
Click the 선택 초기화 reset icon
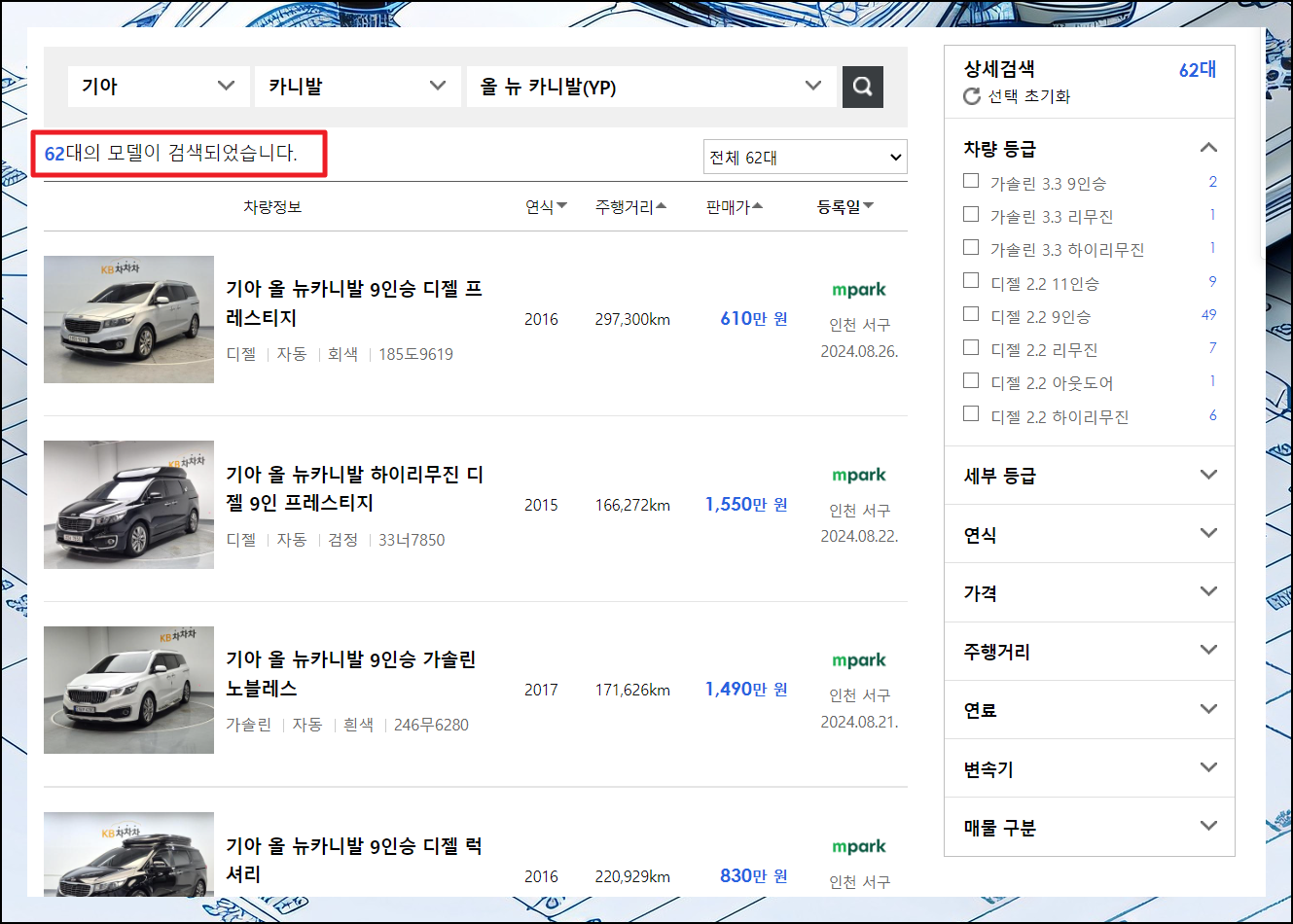tap(971, 96)
